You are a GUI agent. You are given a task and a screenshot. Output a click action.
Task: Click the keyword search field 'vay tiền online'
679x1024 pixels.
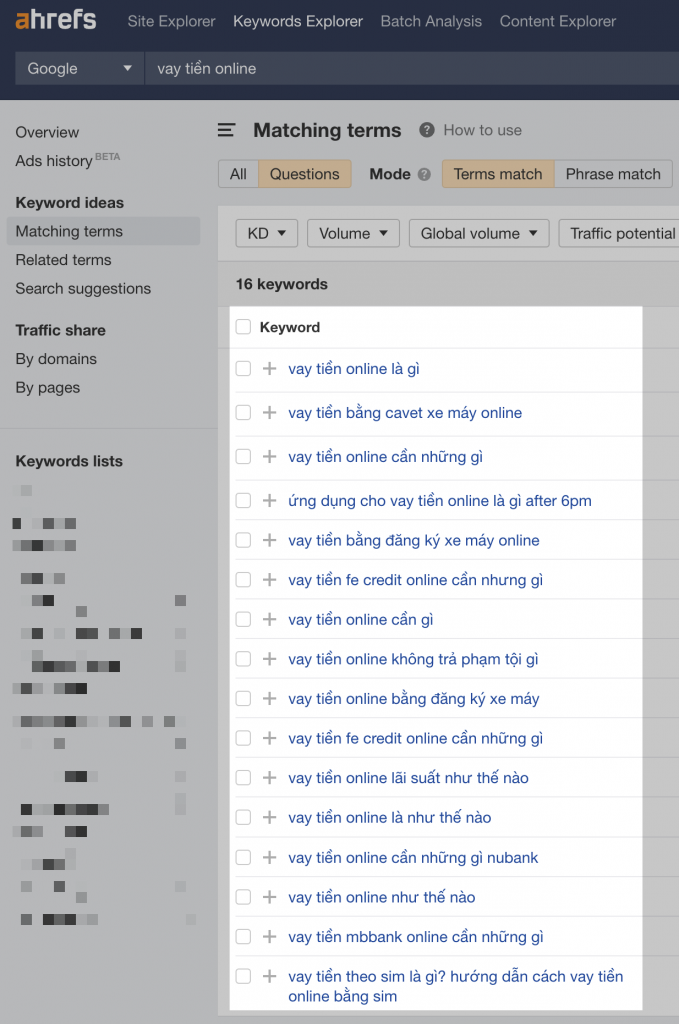411,69
